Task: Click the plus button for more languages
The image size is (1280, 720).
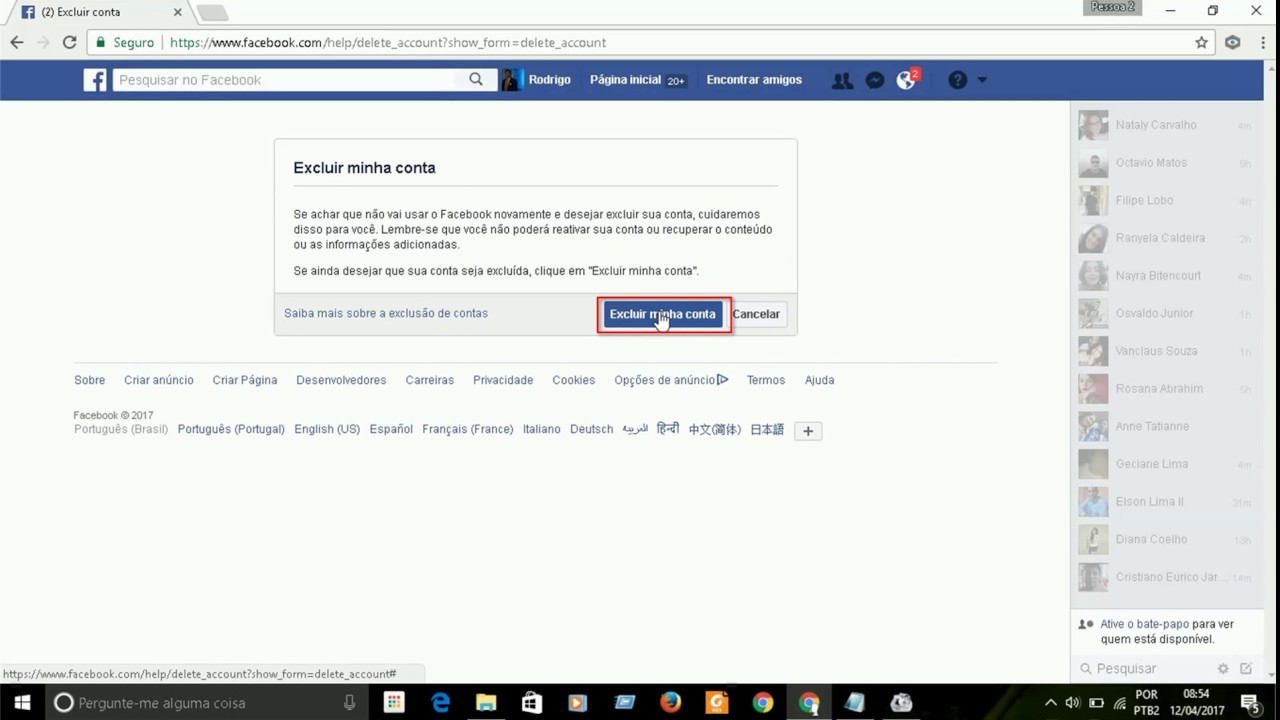Action: tap(808, 431)
